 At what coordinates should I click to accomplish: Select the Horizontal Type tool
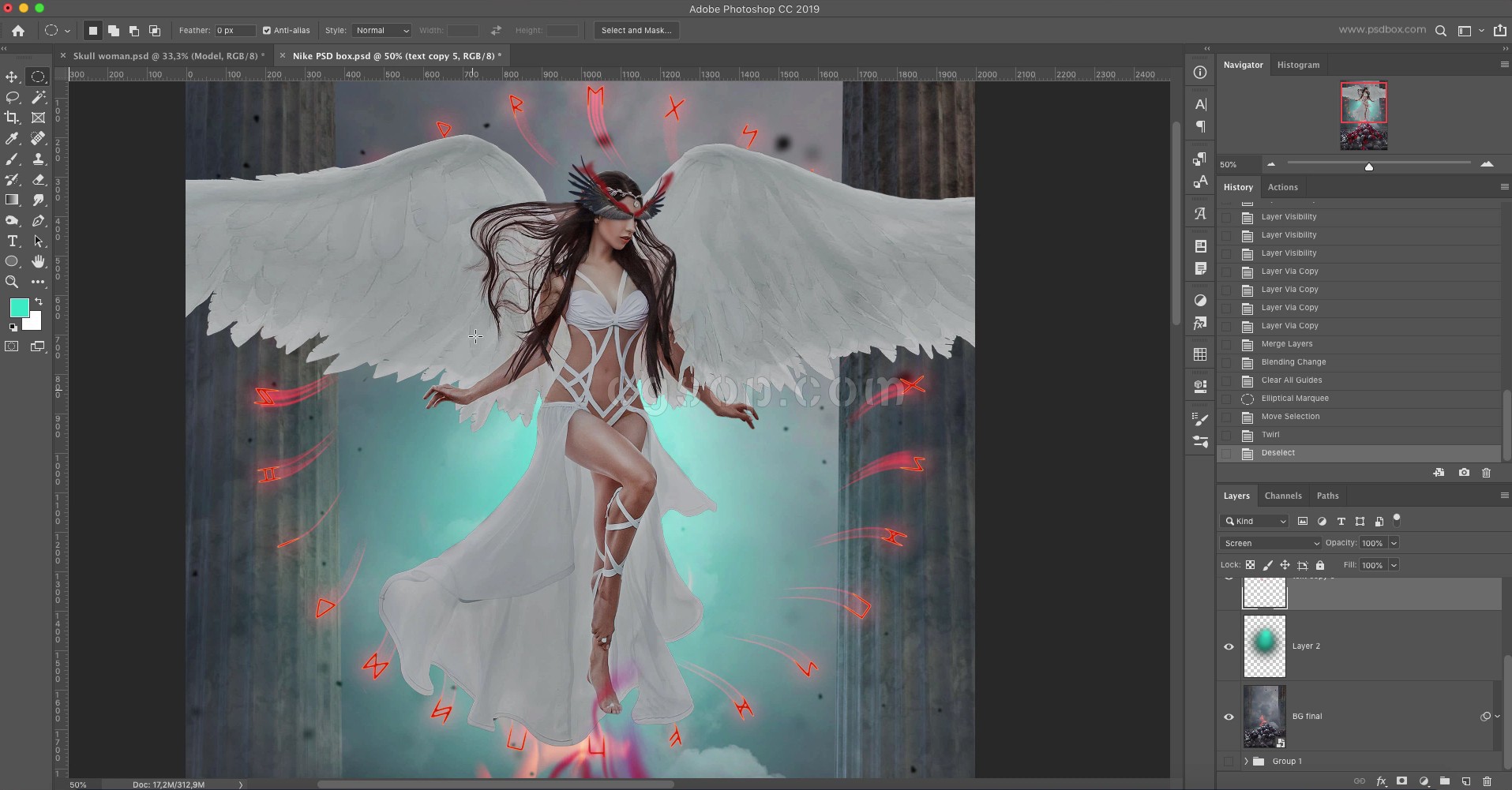12,241
